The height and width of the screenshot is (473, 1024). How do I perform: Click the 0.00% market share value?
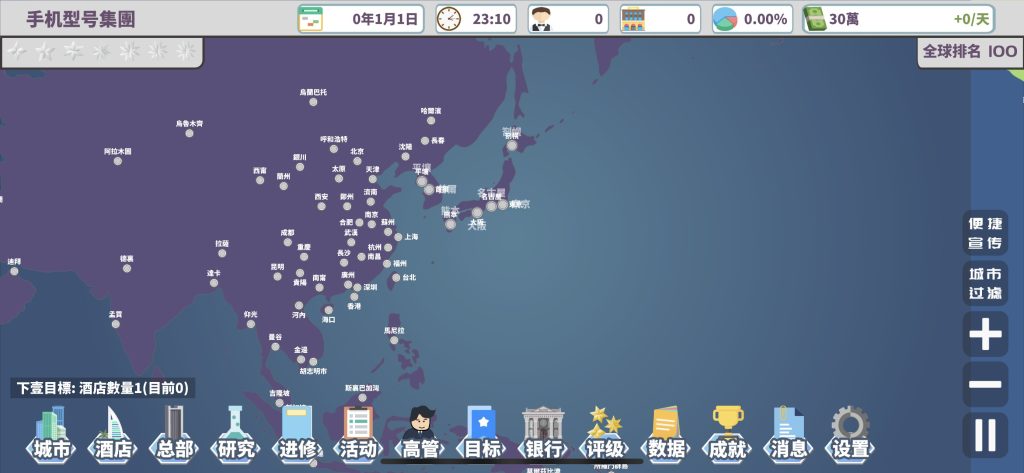tap(765, 19)
